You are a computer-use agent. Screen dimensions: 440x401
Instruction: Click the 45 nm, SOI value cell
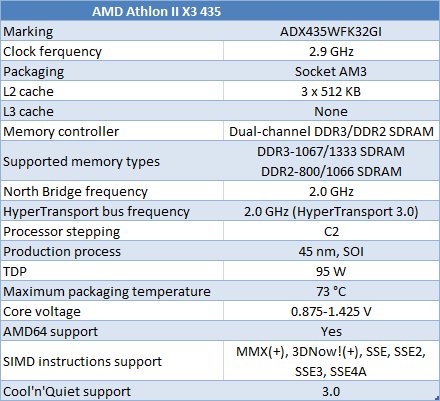[x=331, y=251]
